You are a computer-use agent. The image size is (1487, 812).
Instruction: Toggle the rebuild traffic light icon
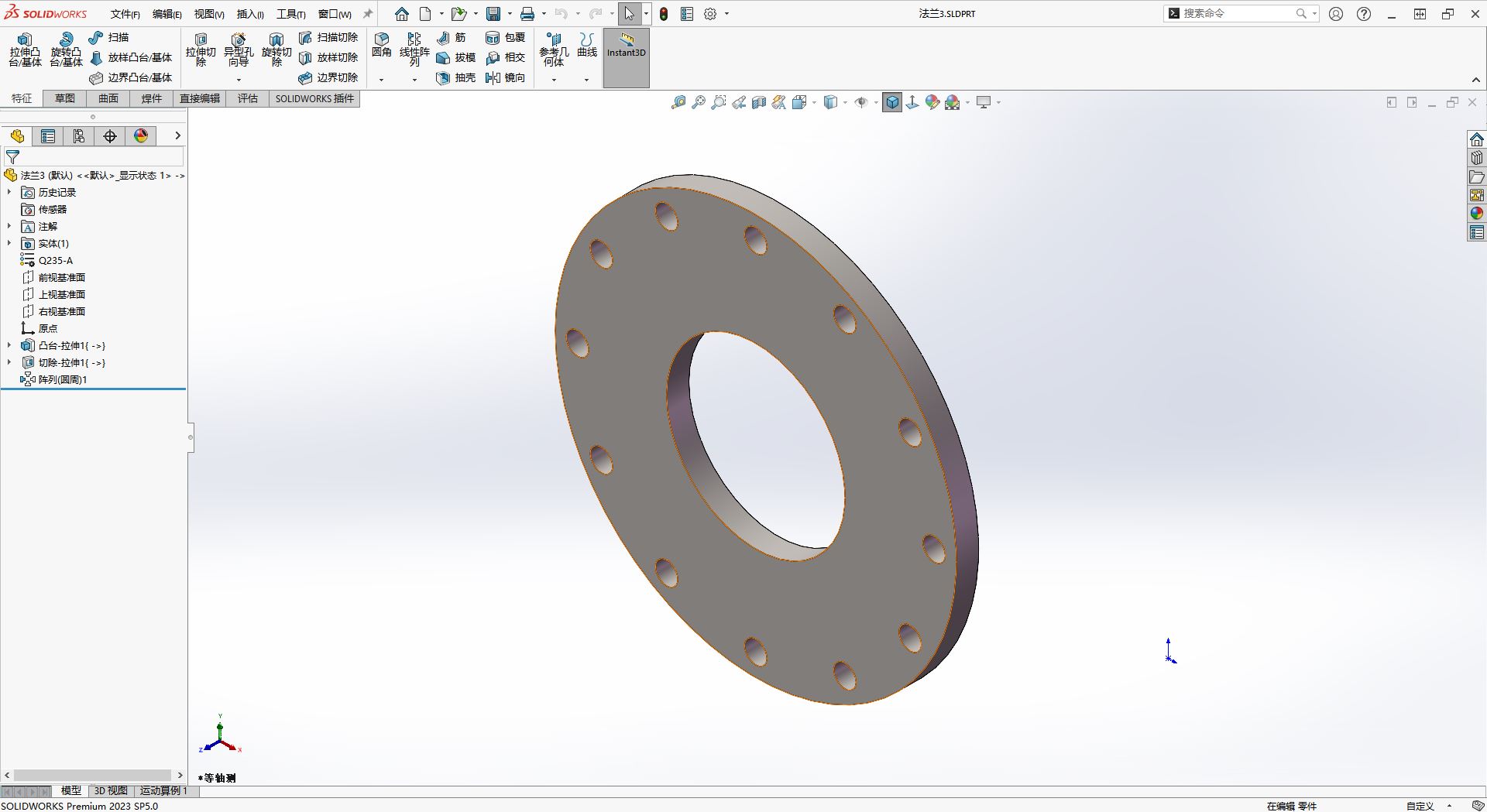664,14
